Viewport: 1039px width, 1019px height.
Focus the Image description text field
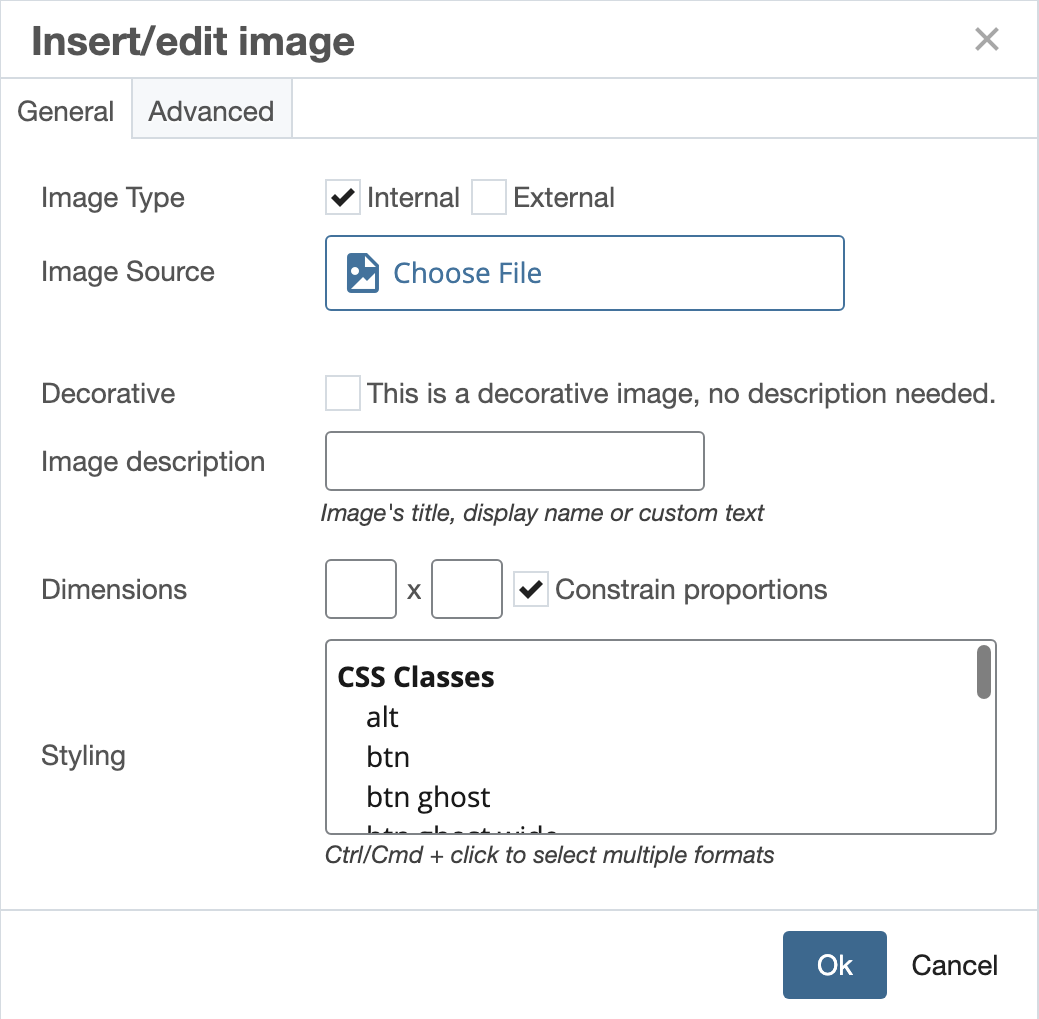[x=514, y=461]
